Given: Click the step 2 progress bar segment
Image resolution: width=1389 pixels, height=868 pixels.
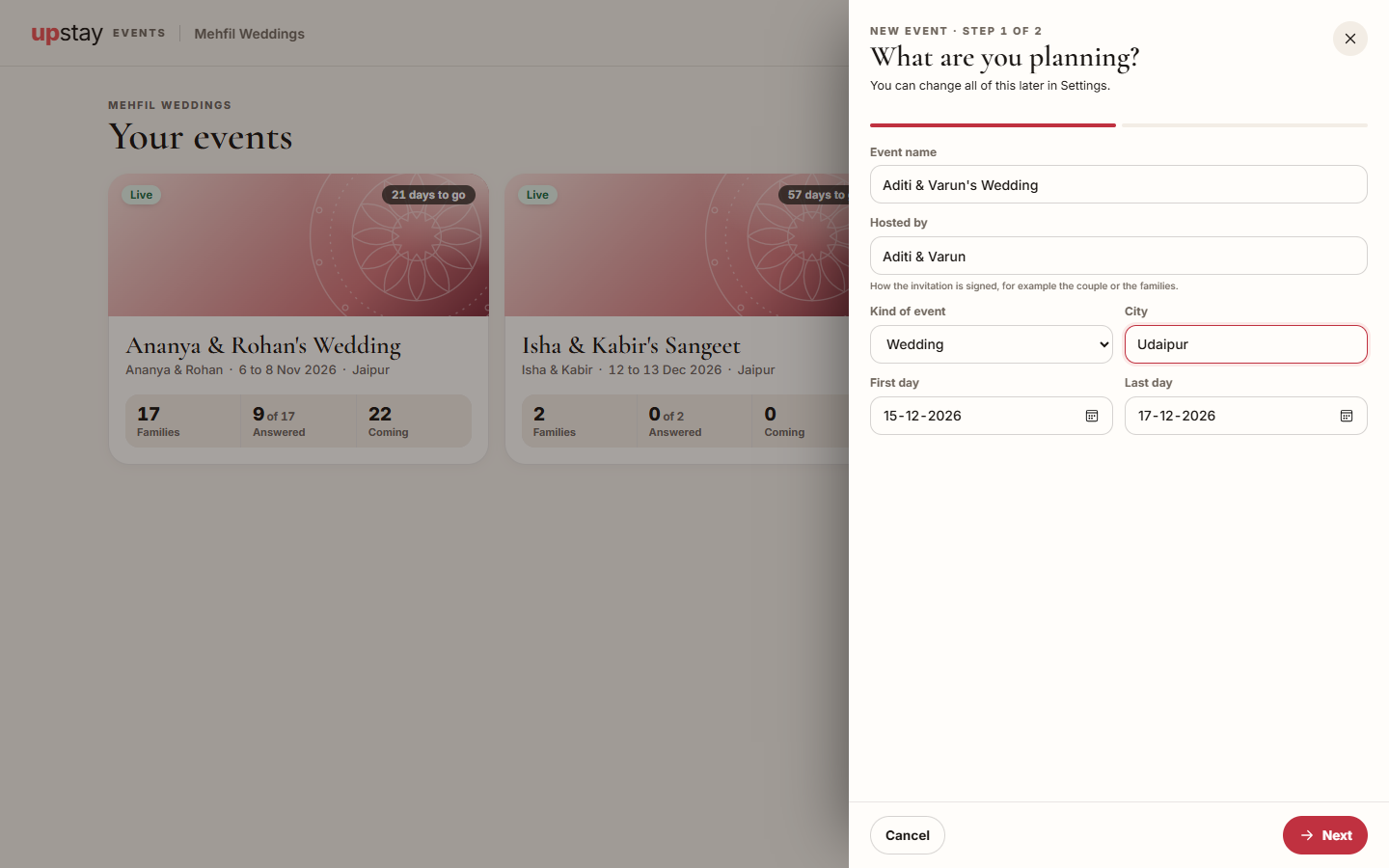Looking at the screenshot, I should tap(1244, 125).
